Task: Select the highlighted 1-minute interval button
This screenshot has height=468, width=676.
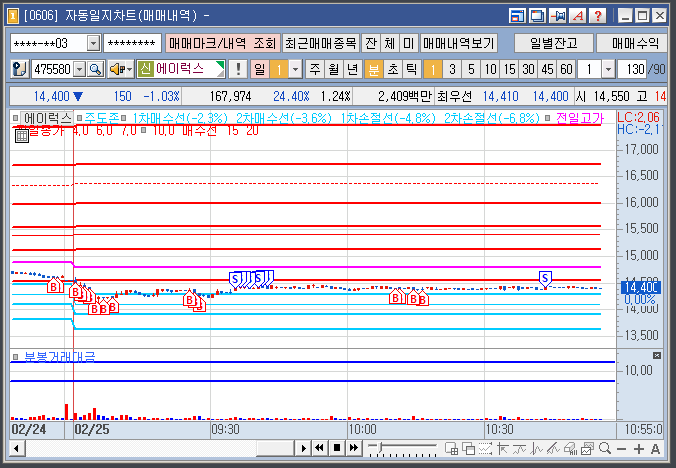Action: point(433,69)
